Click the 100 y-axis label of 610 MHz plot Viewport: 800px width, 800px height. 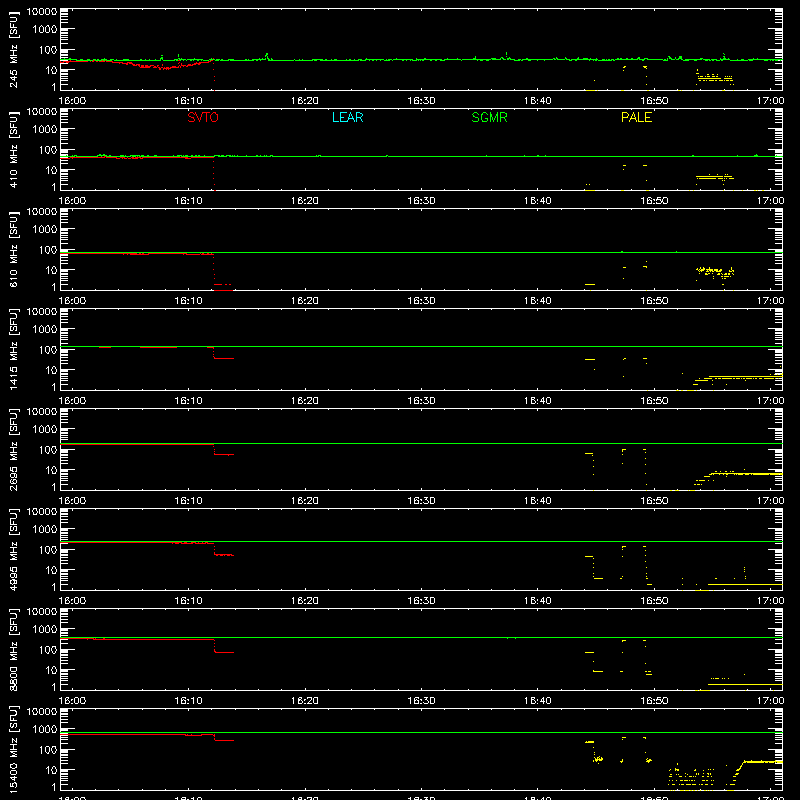click(48, 250)
